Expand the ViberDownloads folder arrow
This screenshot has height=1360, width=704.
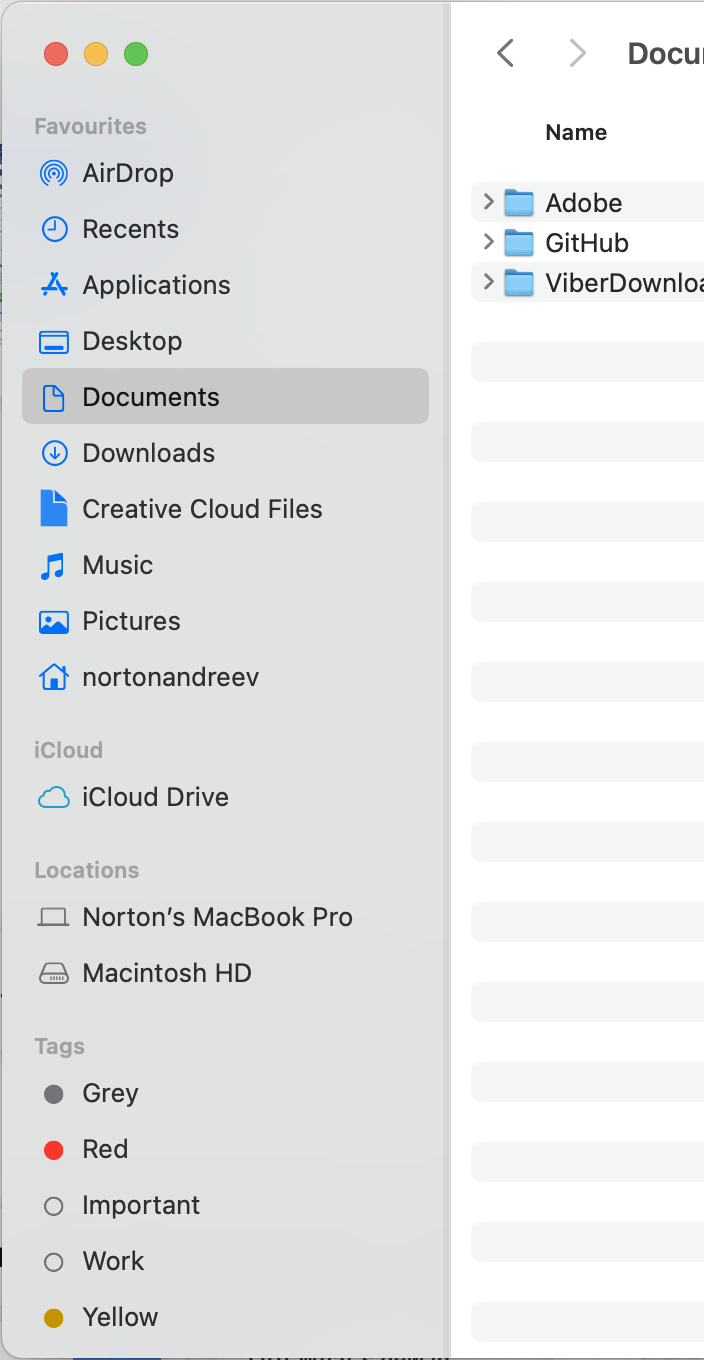click(x=488, y=282)
